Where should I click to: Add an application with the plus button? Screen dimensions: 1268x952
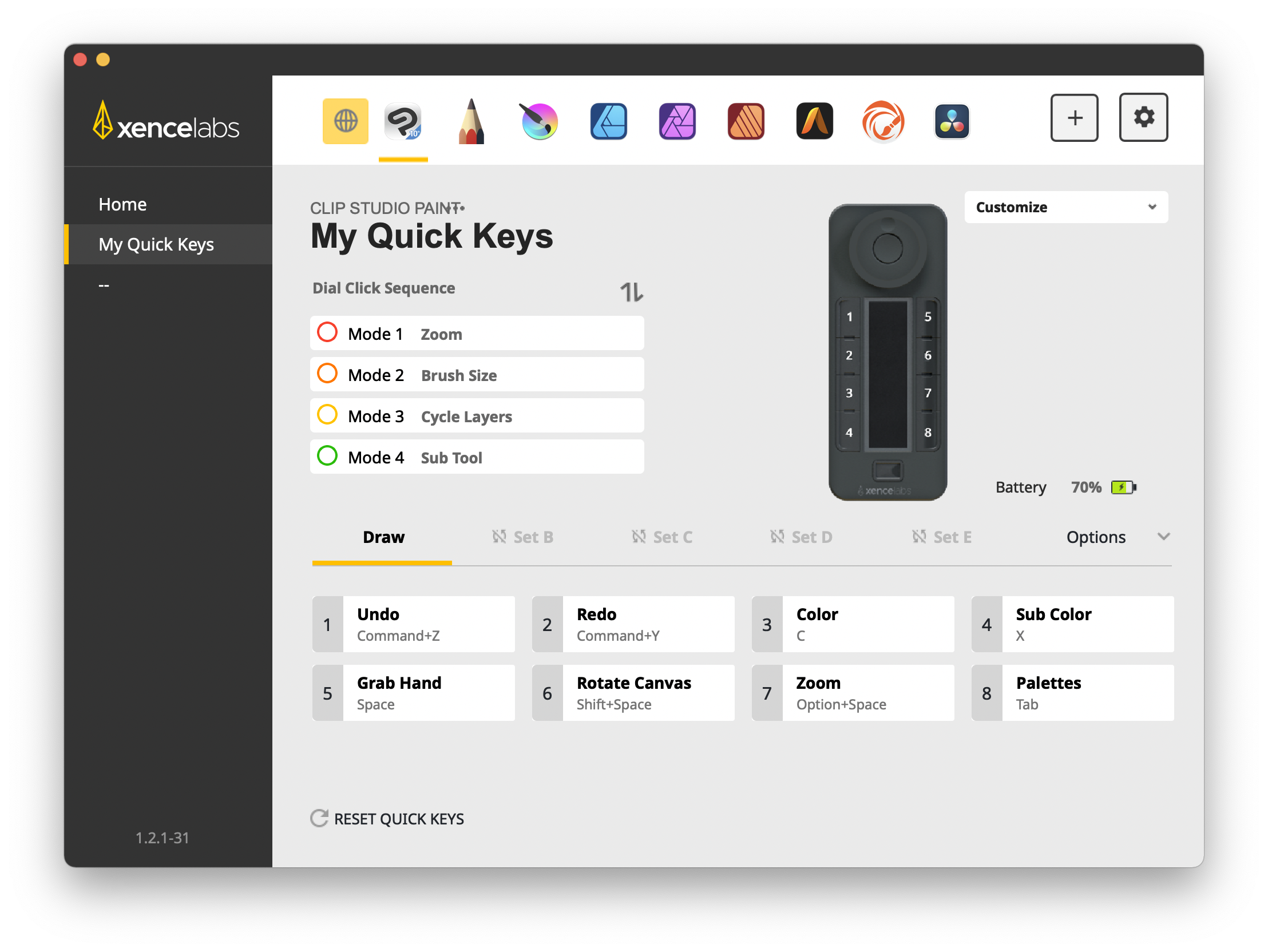click(1073, 117)
